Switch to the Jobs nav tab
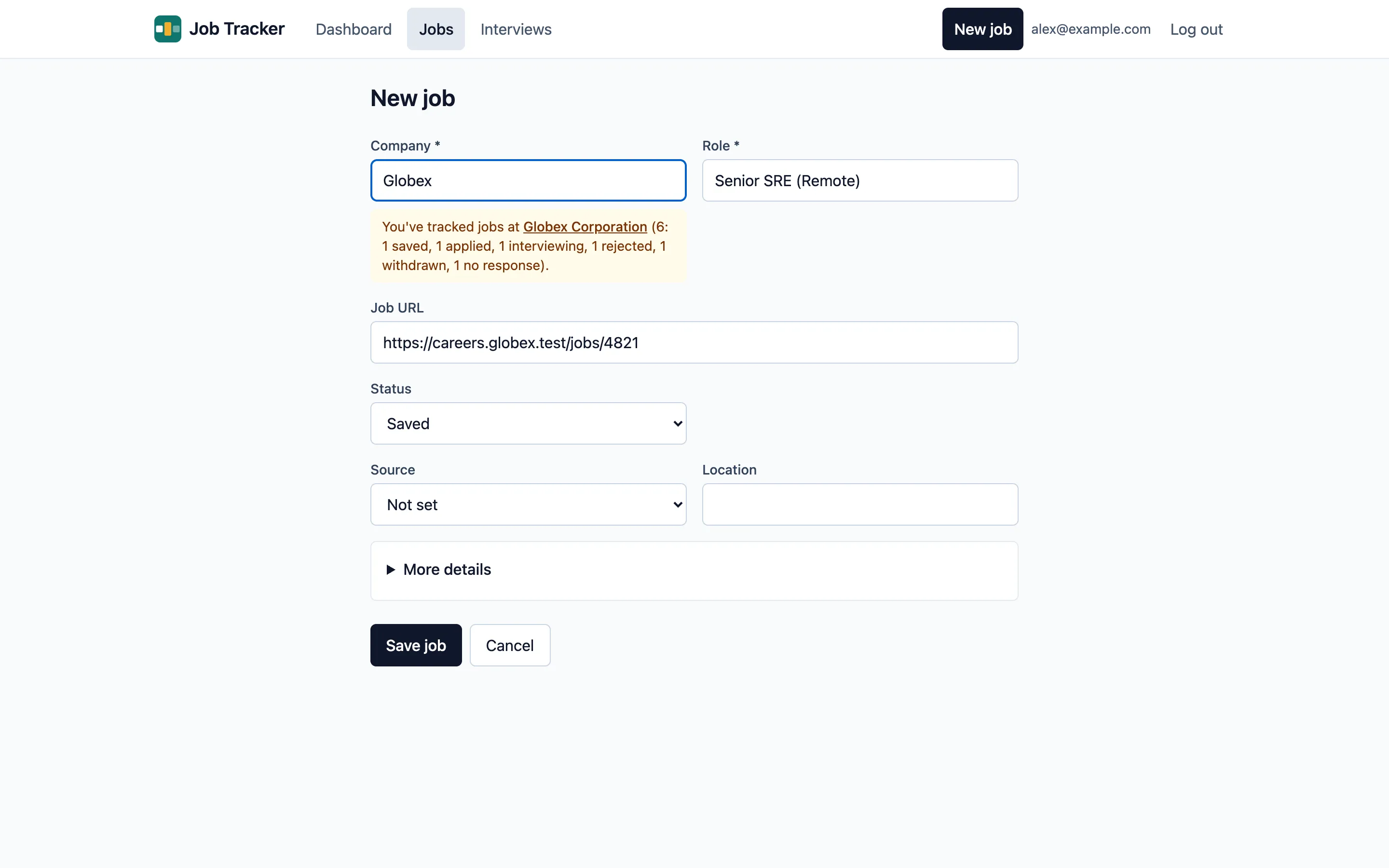 [436, 29]
